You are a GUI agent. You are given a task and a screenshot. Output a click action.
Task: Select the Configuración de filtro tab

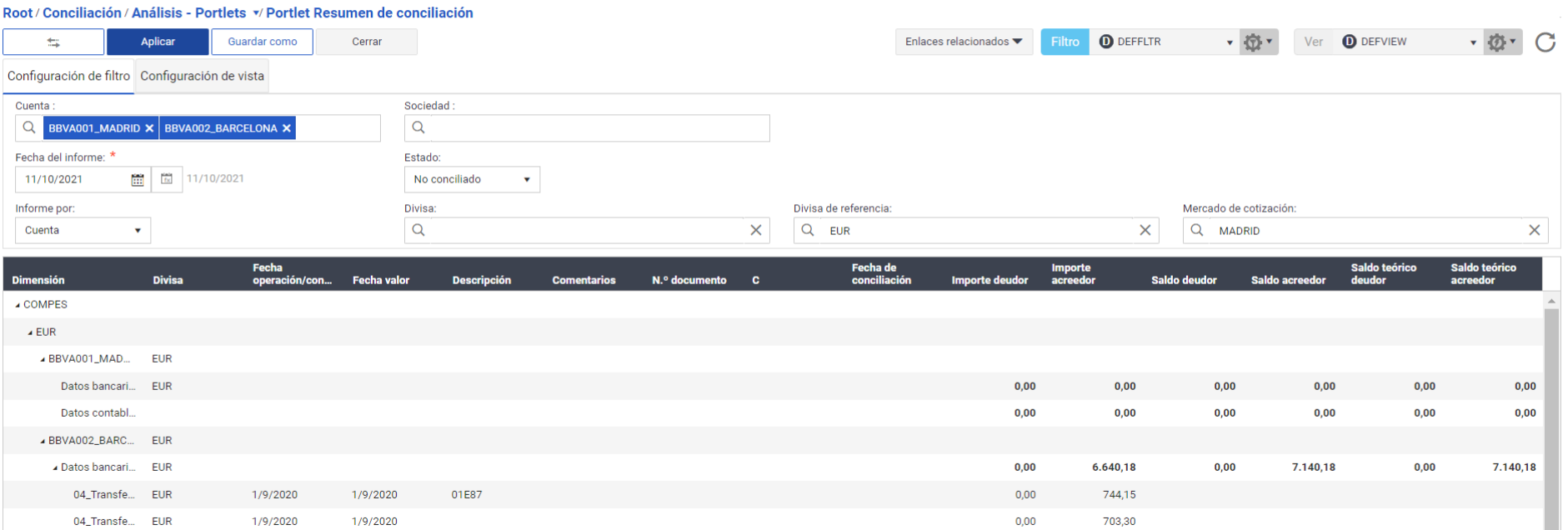click(x=68, y=77)
